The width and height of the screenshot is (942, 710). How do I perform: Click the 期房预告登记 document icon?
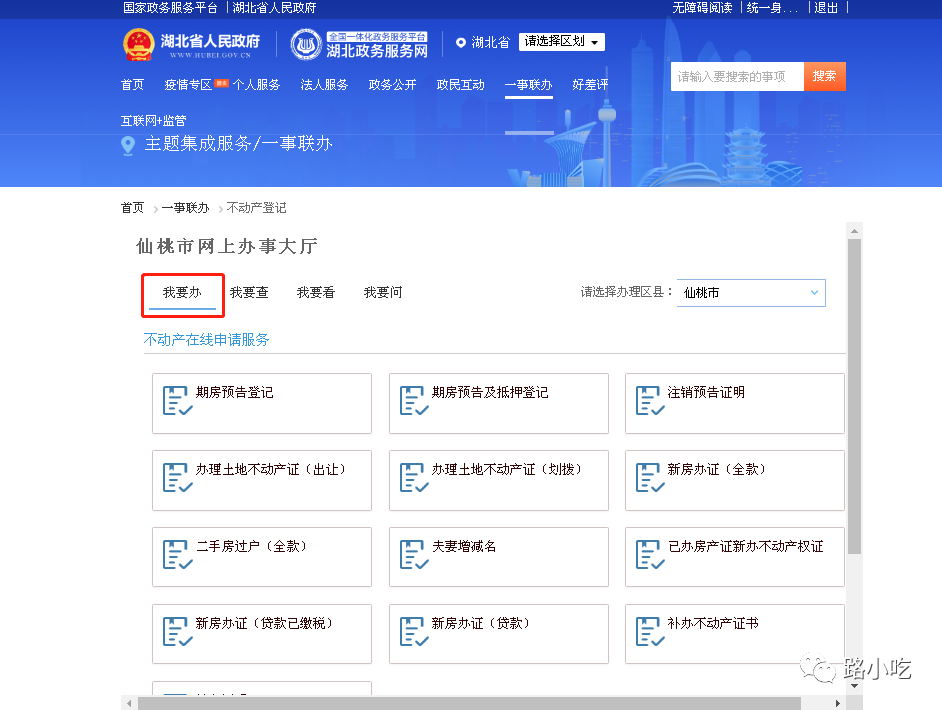tap(177, 400)
